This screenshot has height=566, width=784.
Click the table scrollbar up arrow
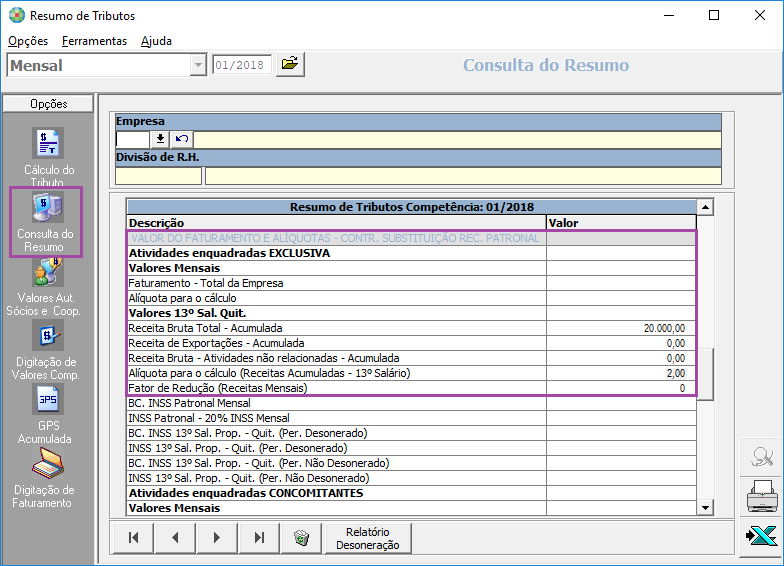coord(705,207)
